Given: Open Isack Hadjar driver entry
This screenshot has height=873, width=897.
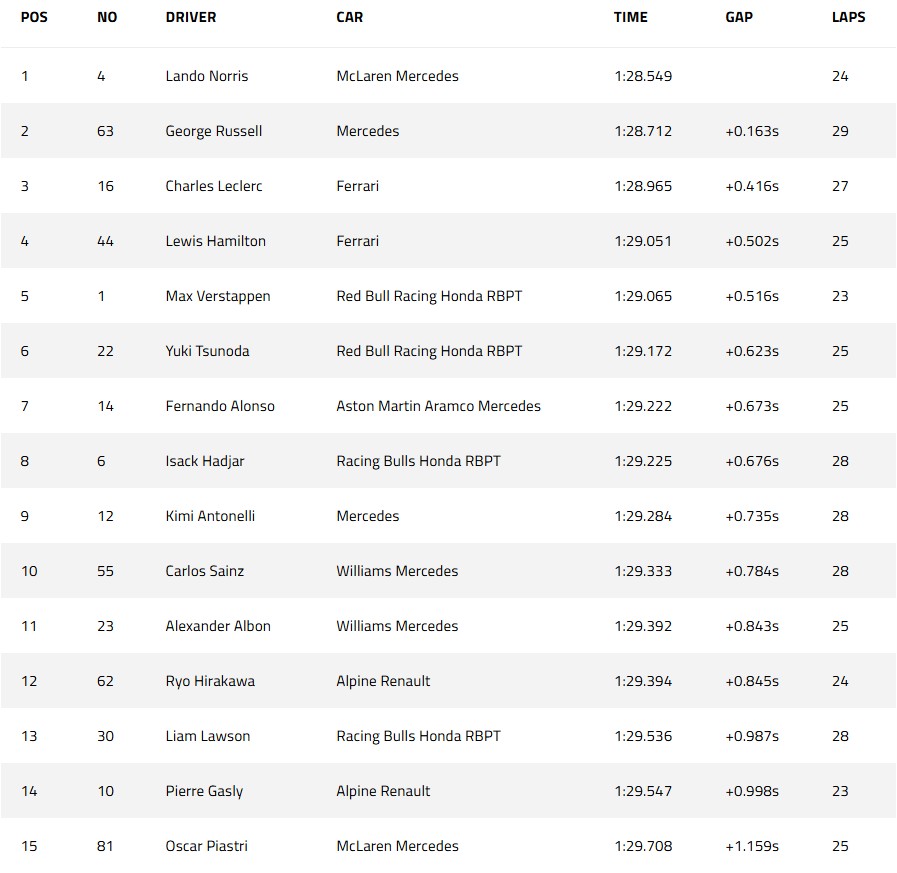Looking at the screenshot, I should [x=204, y=461].
